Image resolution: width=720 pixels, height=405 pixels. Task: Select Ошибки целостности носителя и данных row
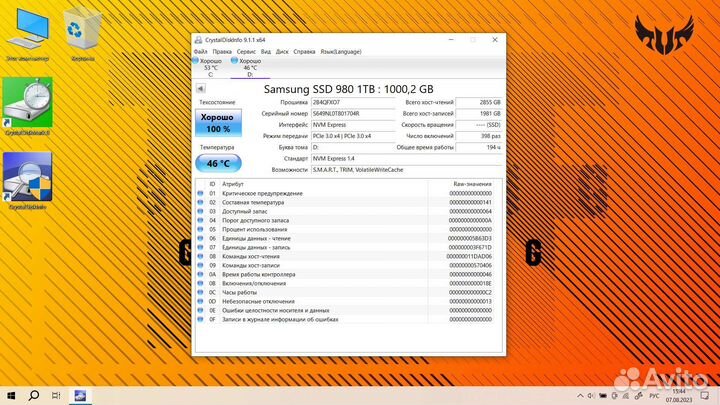(x=345, y=310)
